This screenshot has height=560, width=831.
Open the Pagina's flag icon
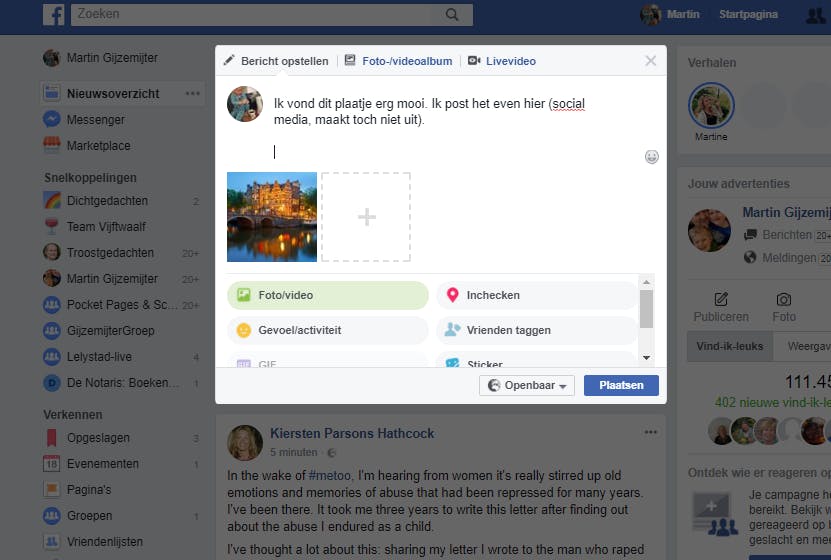(x=51, y=490)
